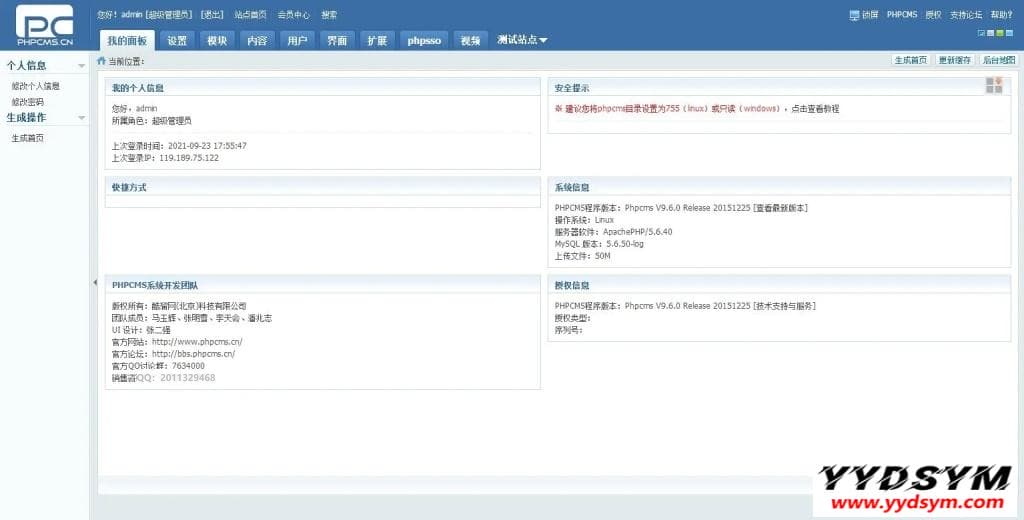
Task: Open 修改密码 in the sidebar
Action: click(27, 102)
